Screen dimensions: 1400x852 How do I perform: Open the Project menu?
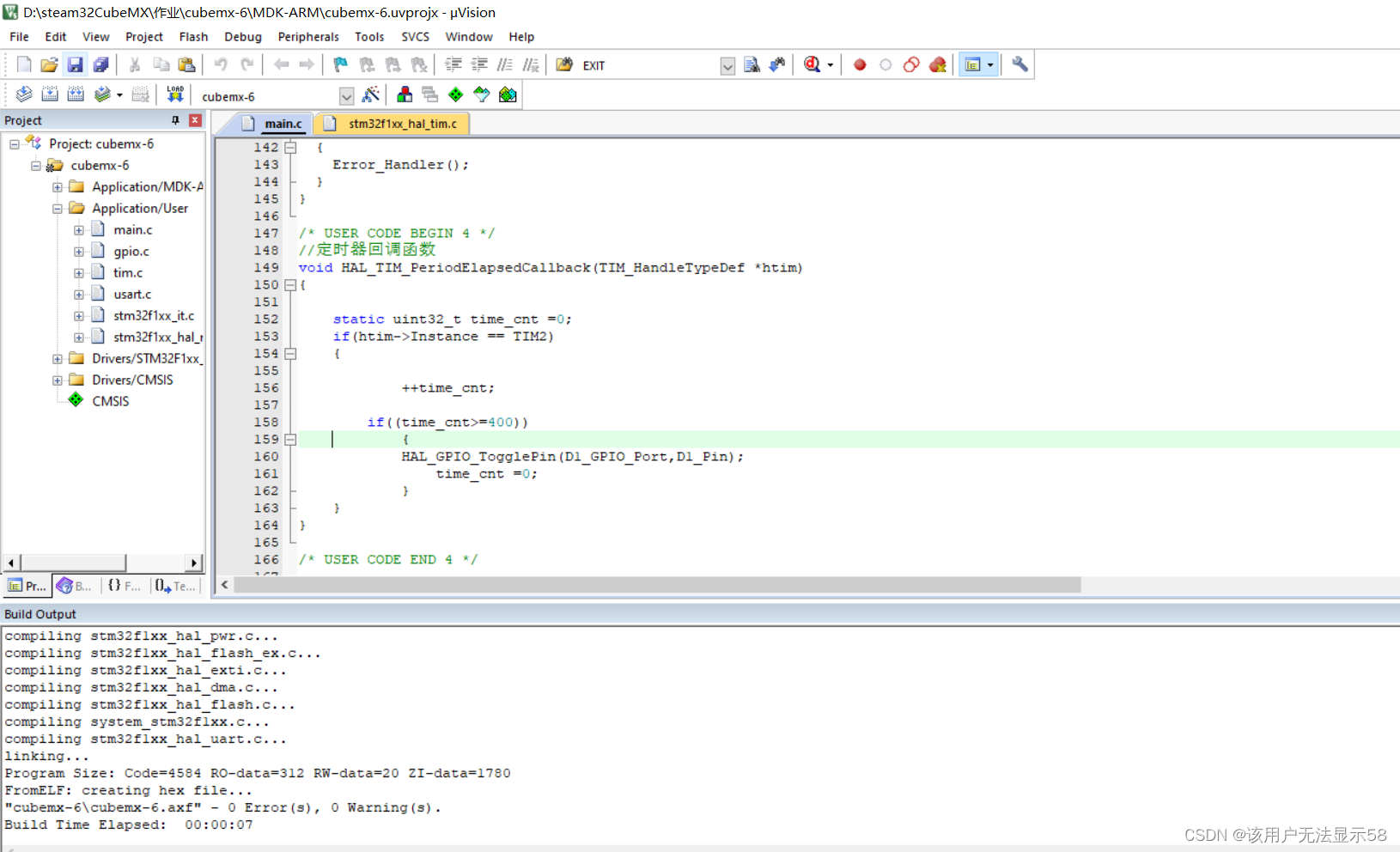pyautogui.click(x=144, y=37)
